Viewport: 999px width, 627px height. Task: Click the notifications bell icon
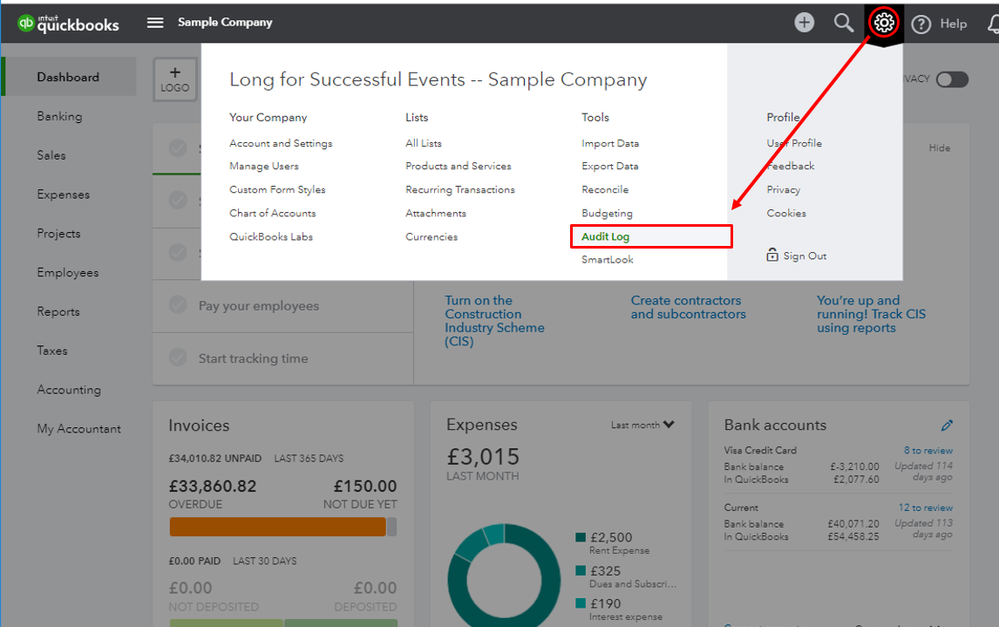(x=990, y=23)
